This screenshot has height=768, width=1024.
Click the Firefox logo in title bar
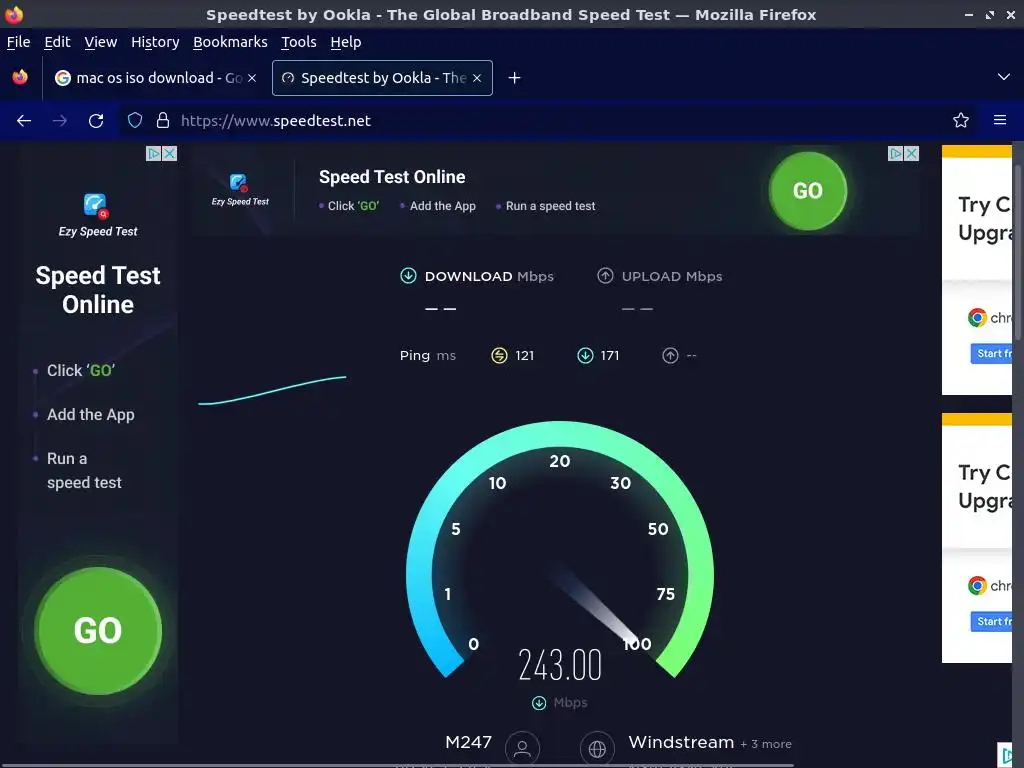click(14, 14)
